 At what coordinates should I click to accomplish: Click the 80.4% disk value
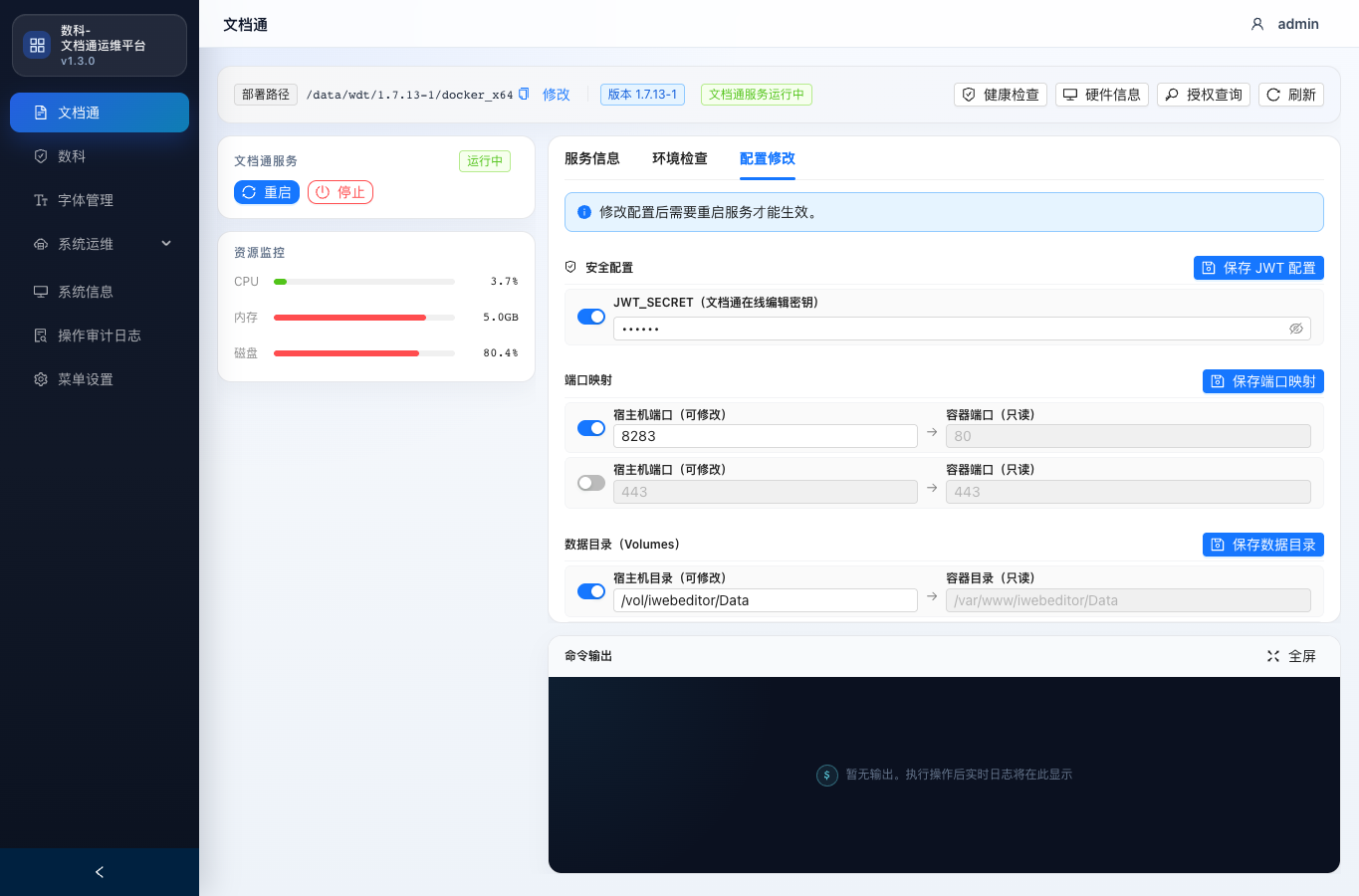point(501,353)
